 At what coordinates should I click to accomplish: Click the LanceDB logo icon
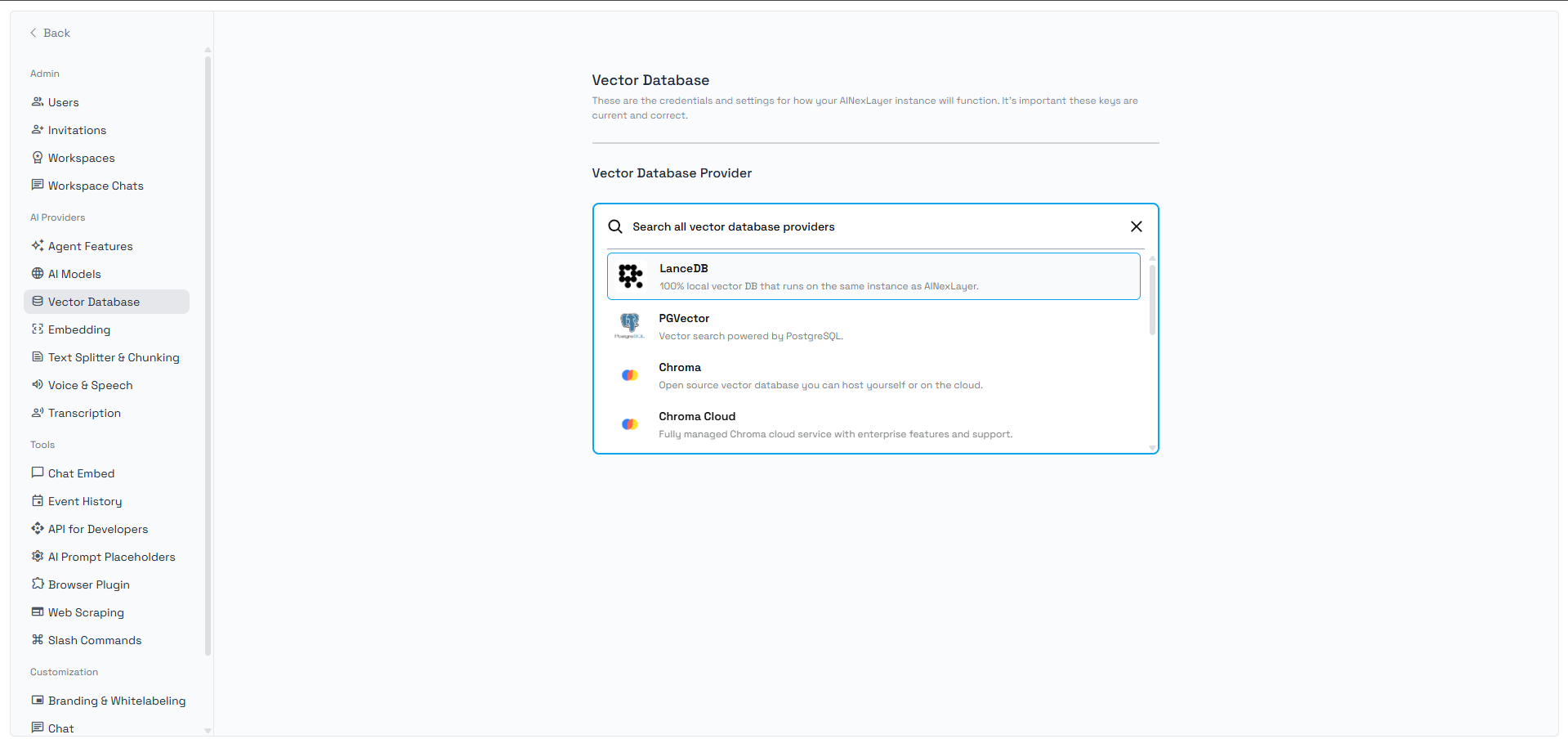(x=630, y=276)
